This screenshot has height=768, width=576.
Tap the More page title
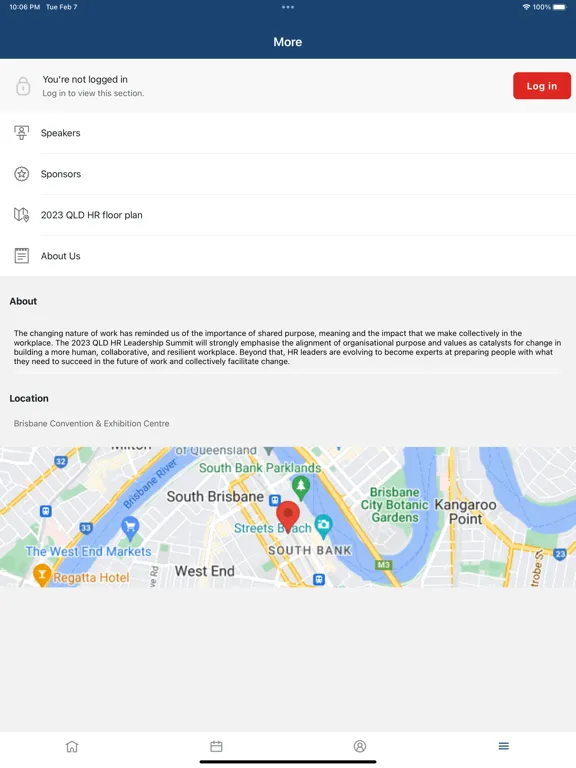pos(288,42)
